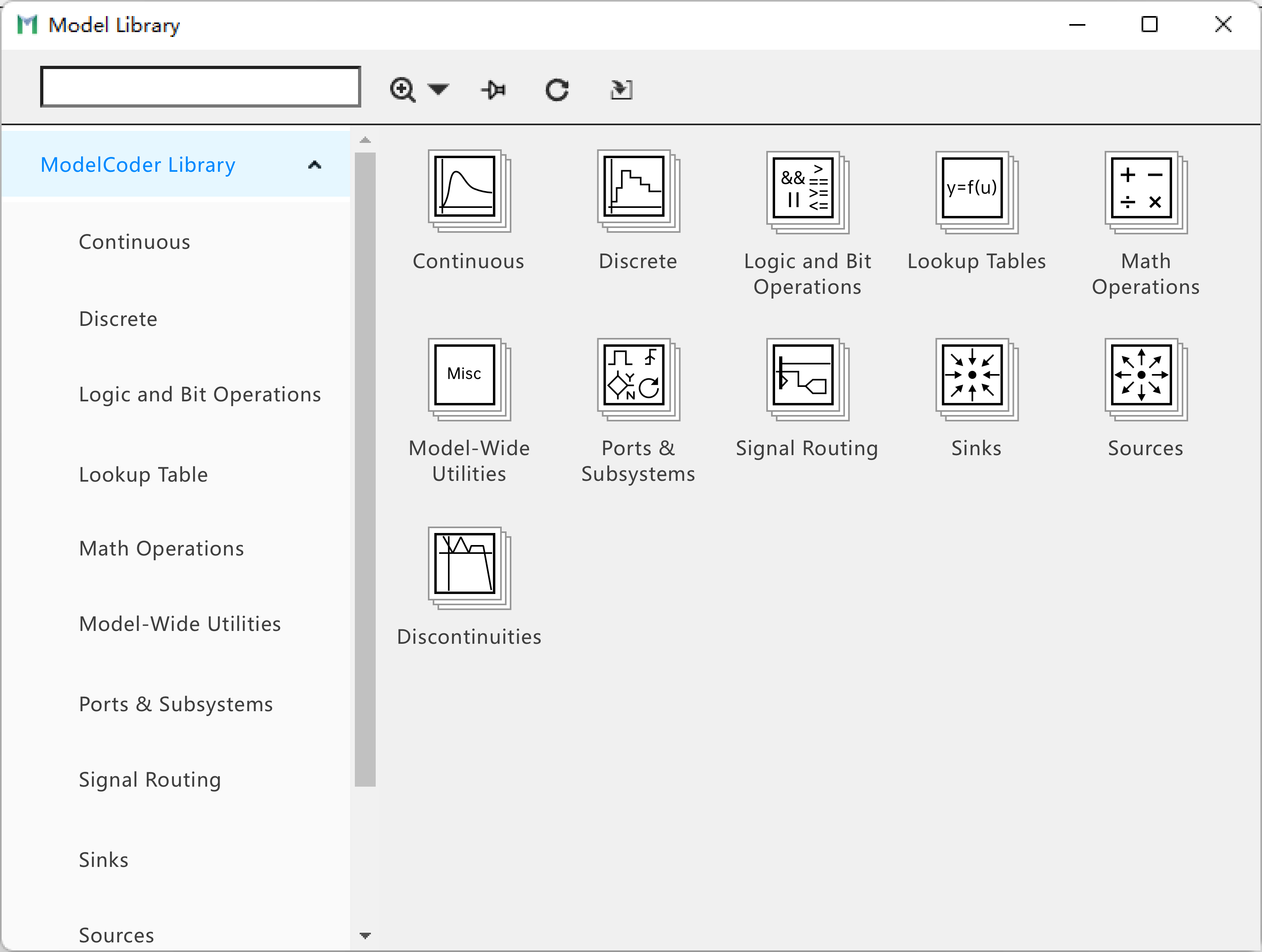Open the zoom options dropdown arrow

coord(438,90)
